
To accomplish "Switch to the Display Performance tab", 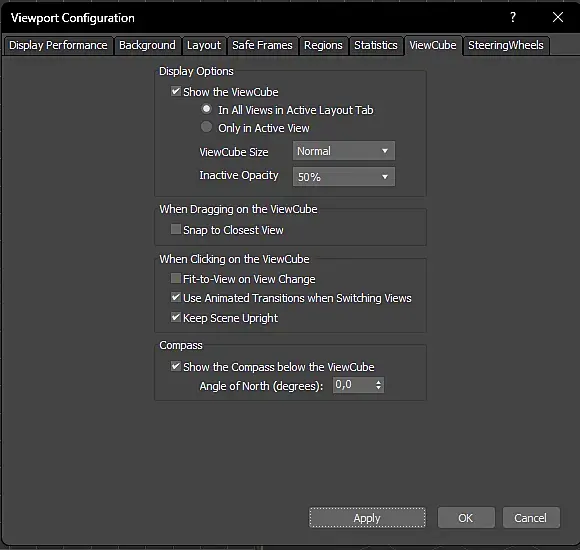I will coord(58,45).
